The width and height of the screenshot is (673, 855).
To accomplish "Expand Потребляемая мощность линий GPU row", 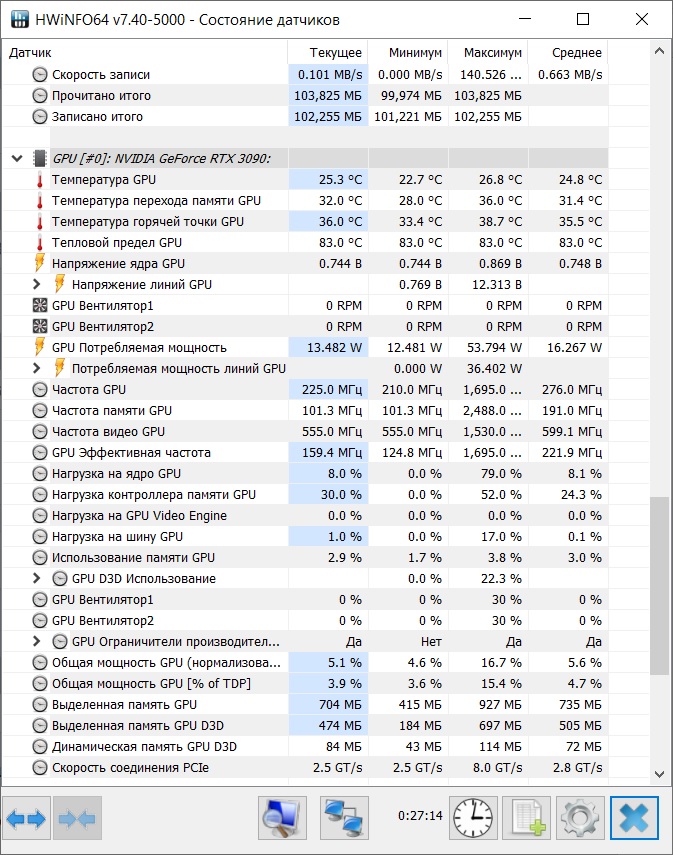I will click(37, 369).
